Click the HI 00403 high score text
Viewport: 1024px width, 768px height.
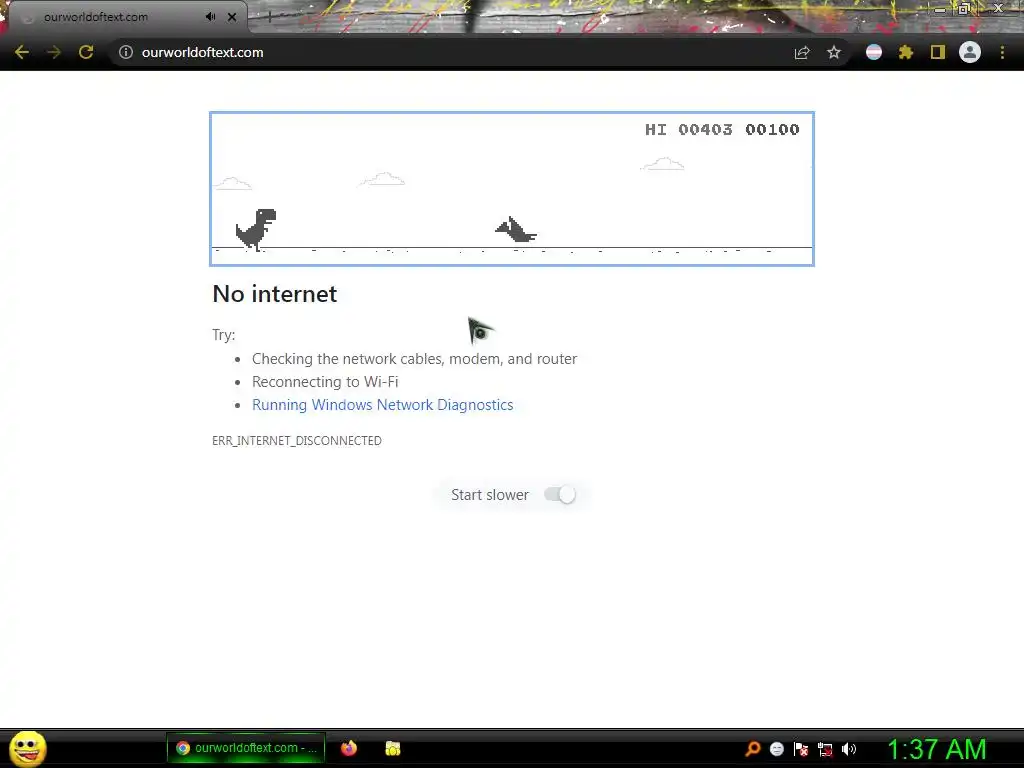[x=689, y=129]
